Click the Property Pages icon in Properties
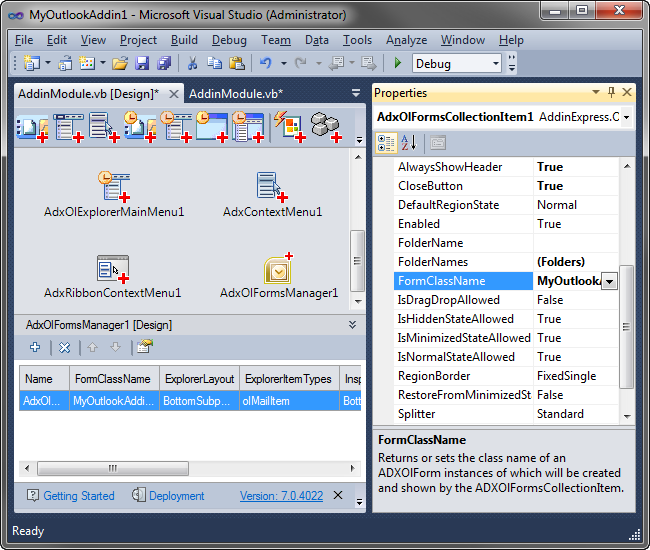650x550 pixels. point(438,143)
